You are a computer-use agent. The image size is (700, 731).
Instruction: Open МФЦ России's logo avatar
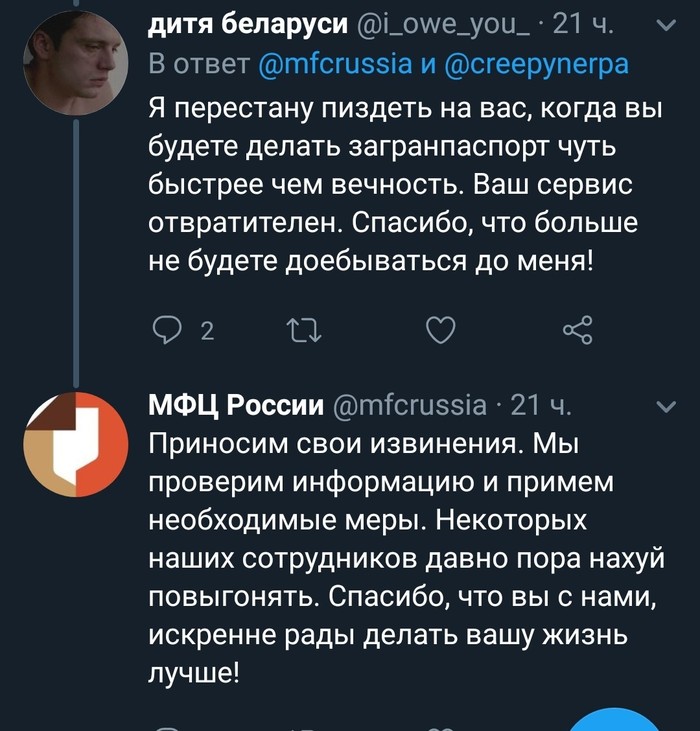pyautogui.click(x=76, y=445)
